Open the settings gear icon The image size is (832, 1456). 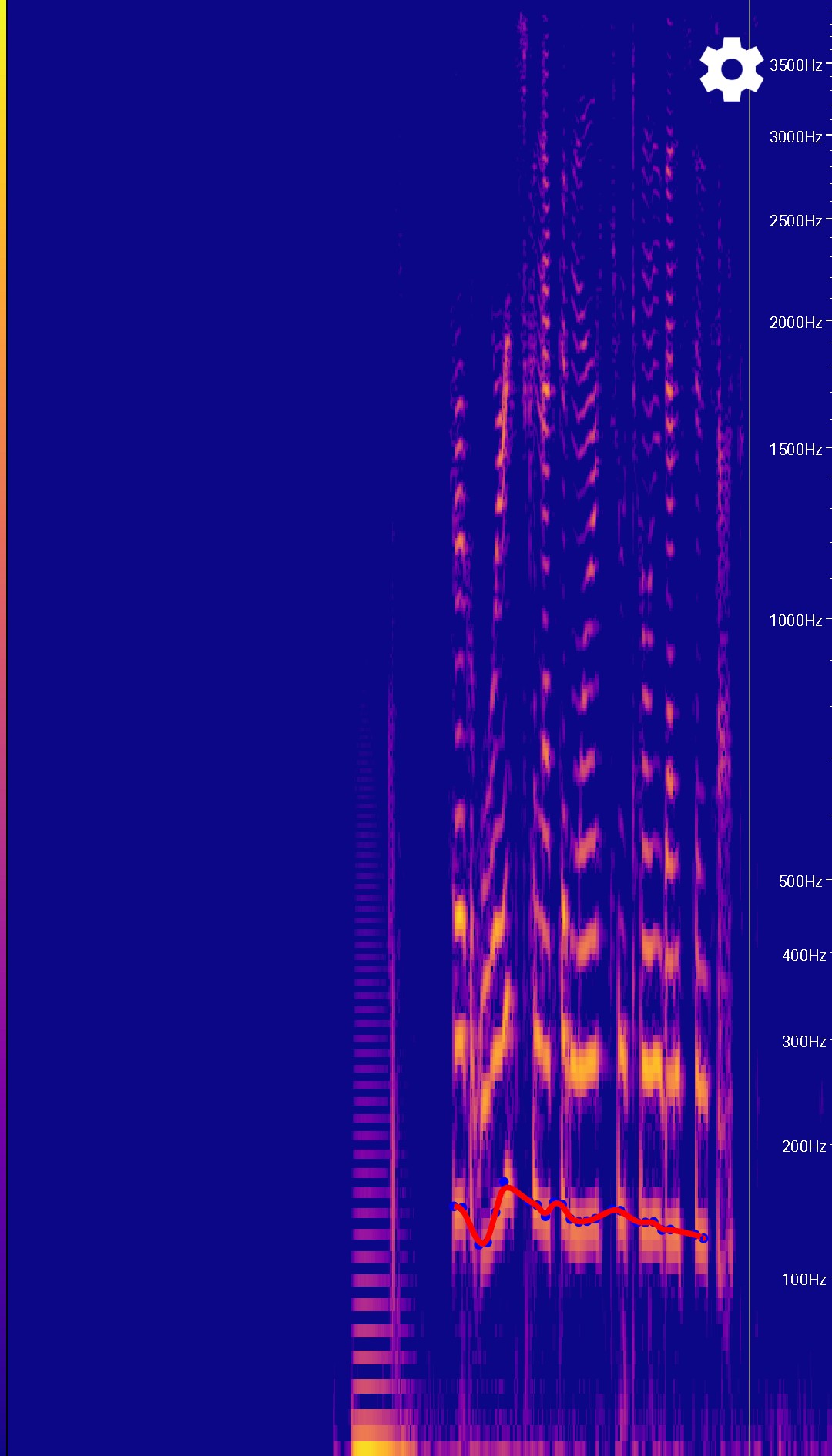731,69
